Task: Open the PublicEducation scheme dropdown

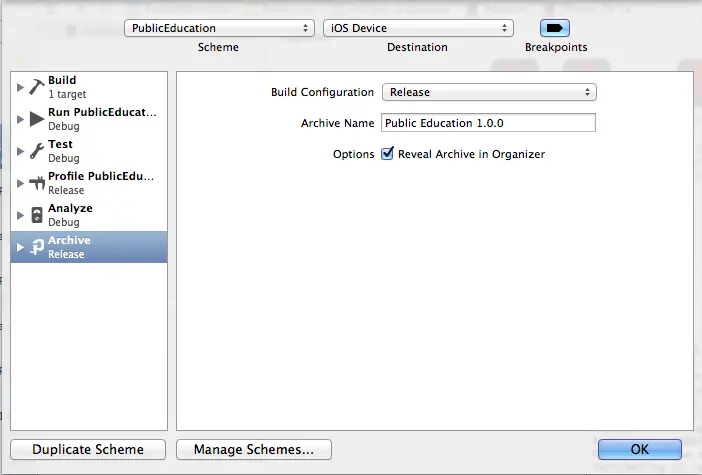Action: [219, 28]
